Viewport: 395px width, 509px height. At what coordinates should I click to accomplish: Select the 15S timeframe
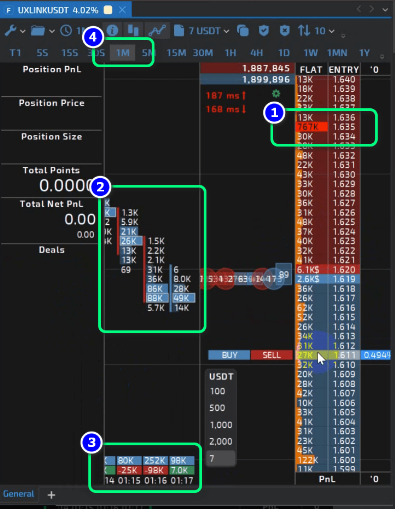coord(70,53)
